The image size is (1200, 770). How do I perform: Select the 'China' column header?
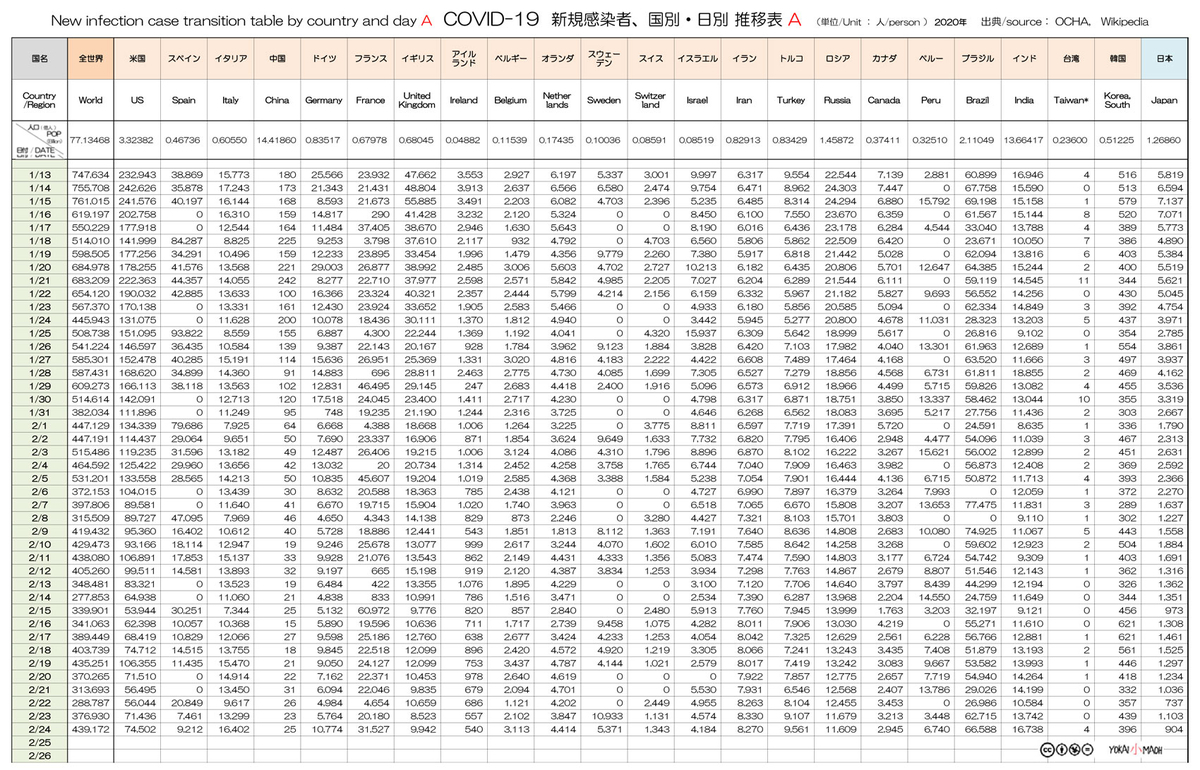[x=277, y=100]
